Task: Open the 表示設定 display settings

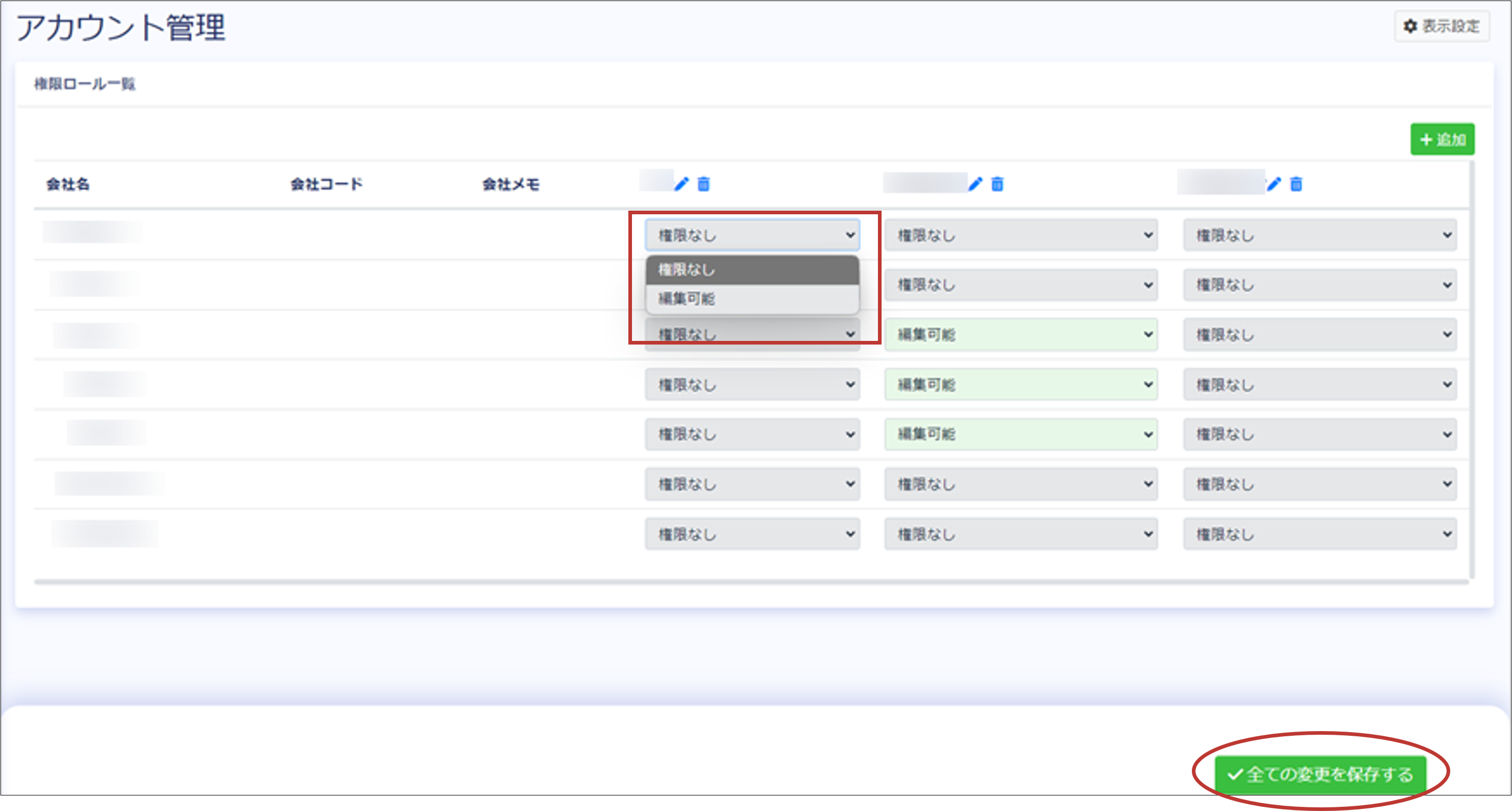Action: 1441,26
